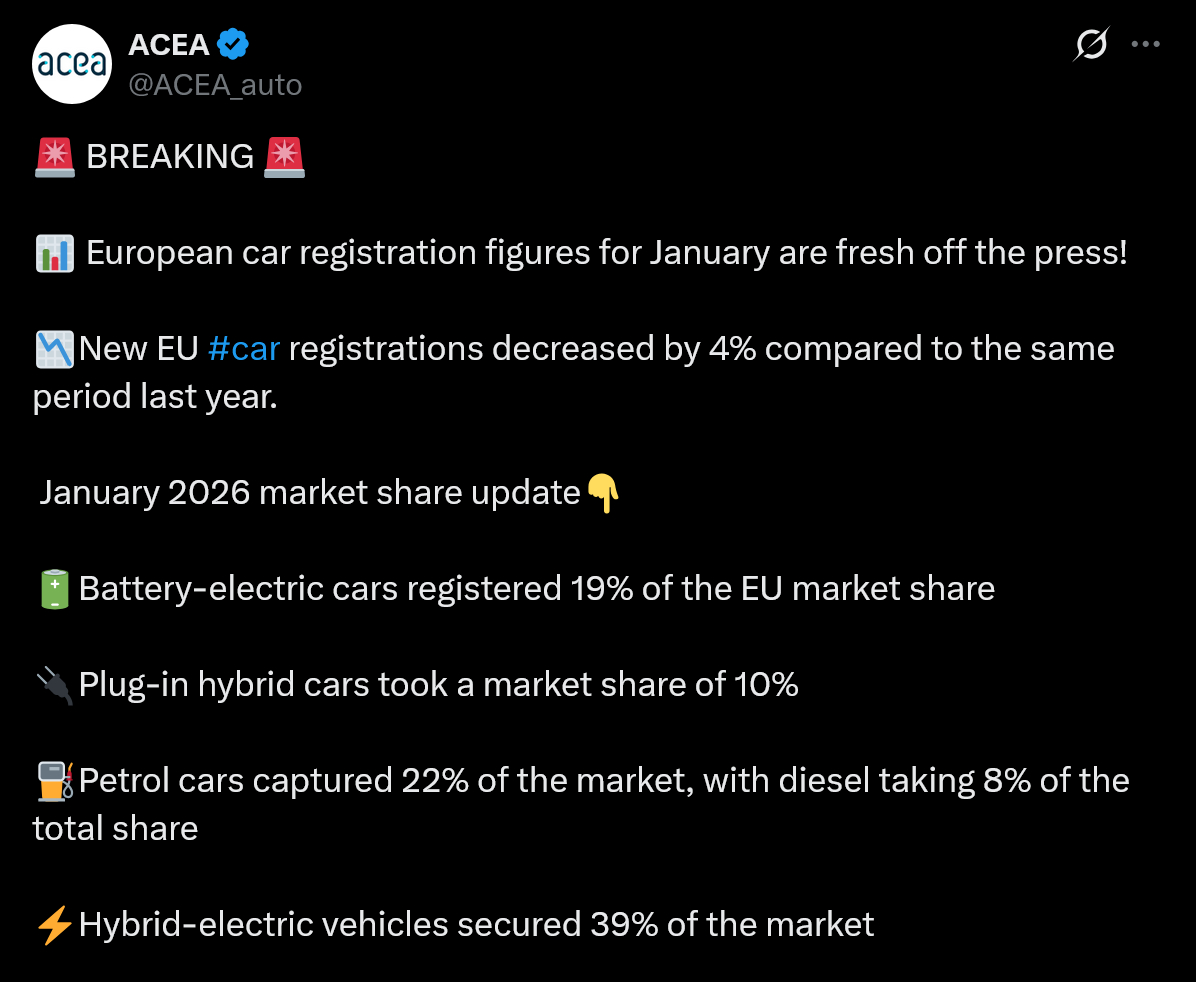Click the word BREAKING

click(x=170, y=157)
